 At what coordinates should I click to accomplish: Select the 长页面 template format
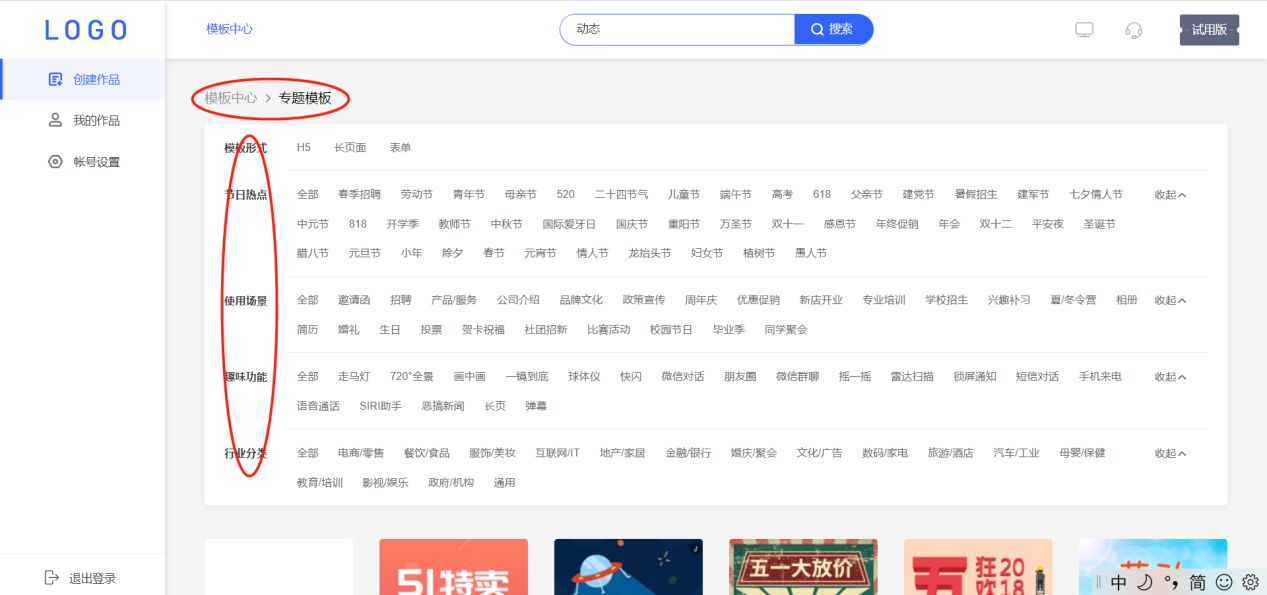click(x=350, y=147)
